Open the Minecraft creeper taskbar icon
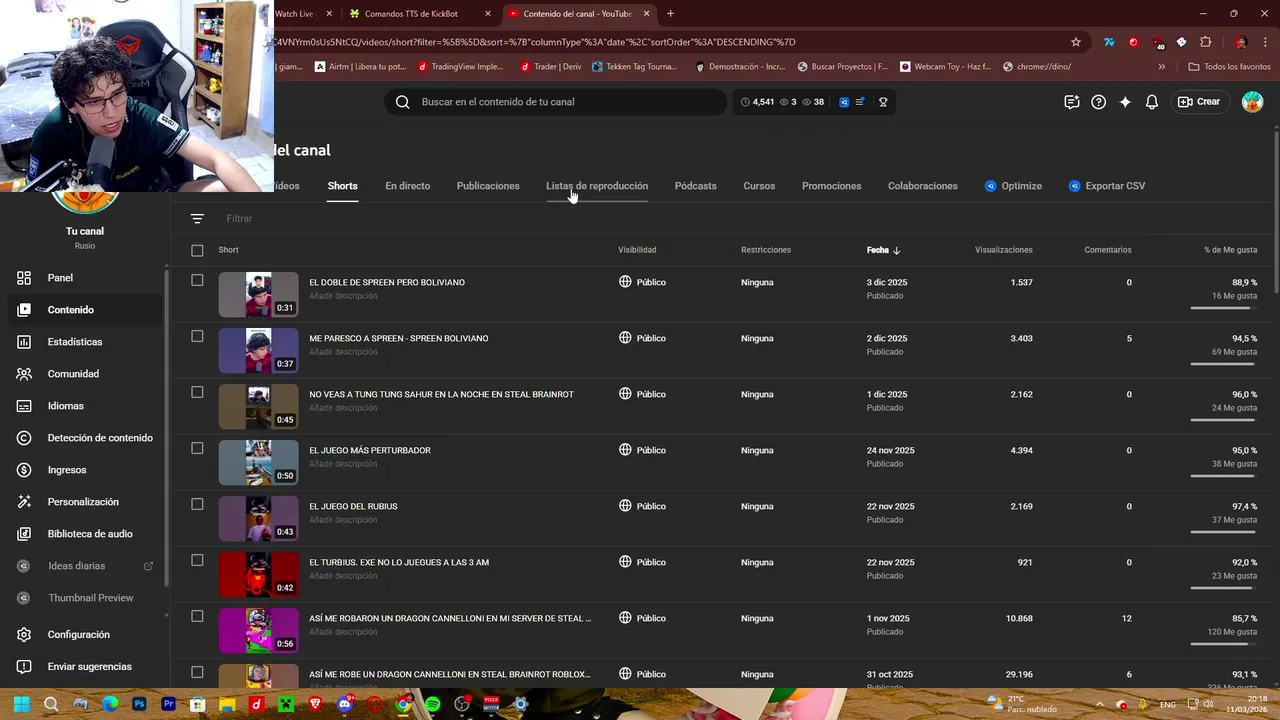This screenshot has width=1280, height=720. click(x=286, y=704)
